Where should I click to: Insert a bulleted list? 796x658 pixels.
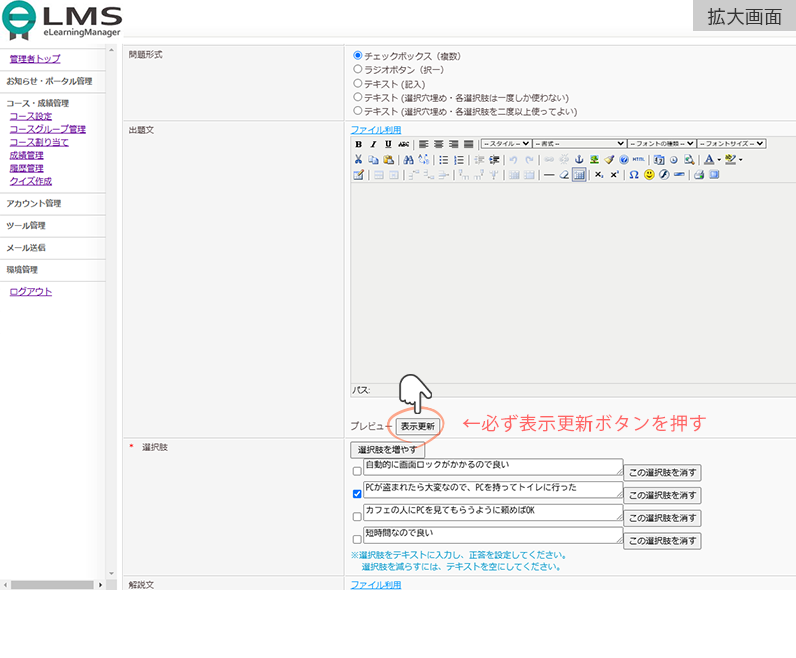444,159
